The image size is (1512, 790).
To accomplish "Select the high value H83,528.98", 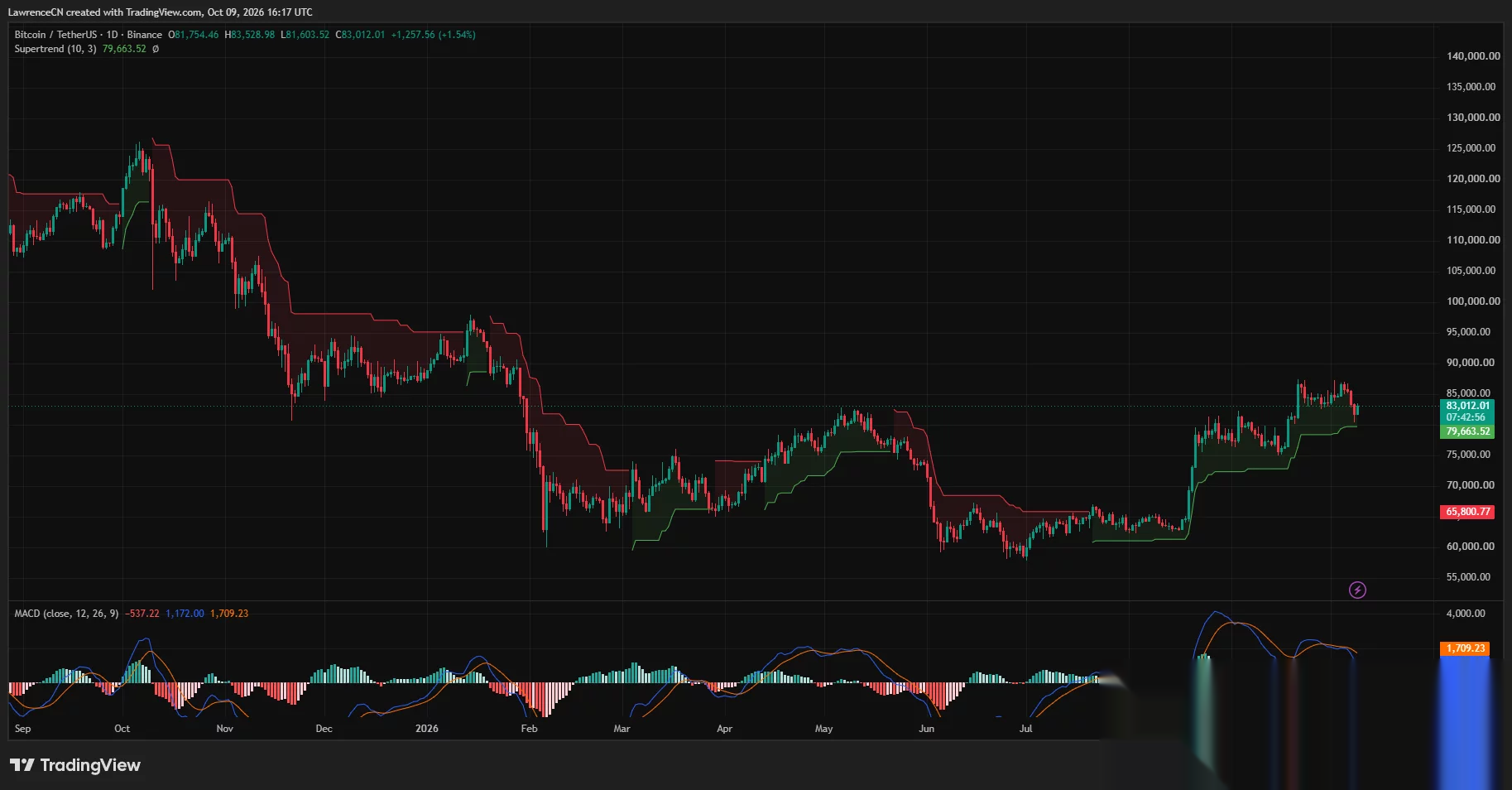I will 250,35.
